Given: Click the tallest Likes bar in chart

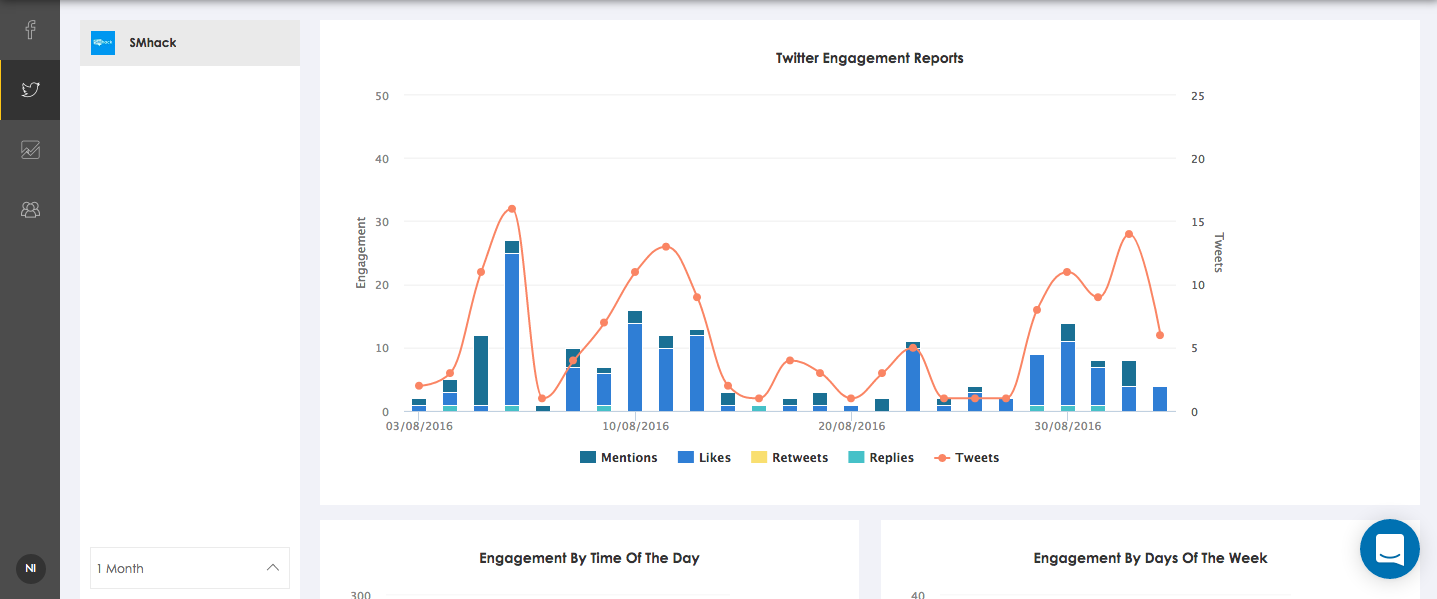Looking at the screenshot, I should coord(512,330).
